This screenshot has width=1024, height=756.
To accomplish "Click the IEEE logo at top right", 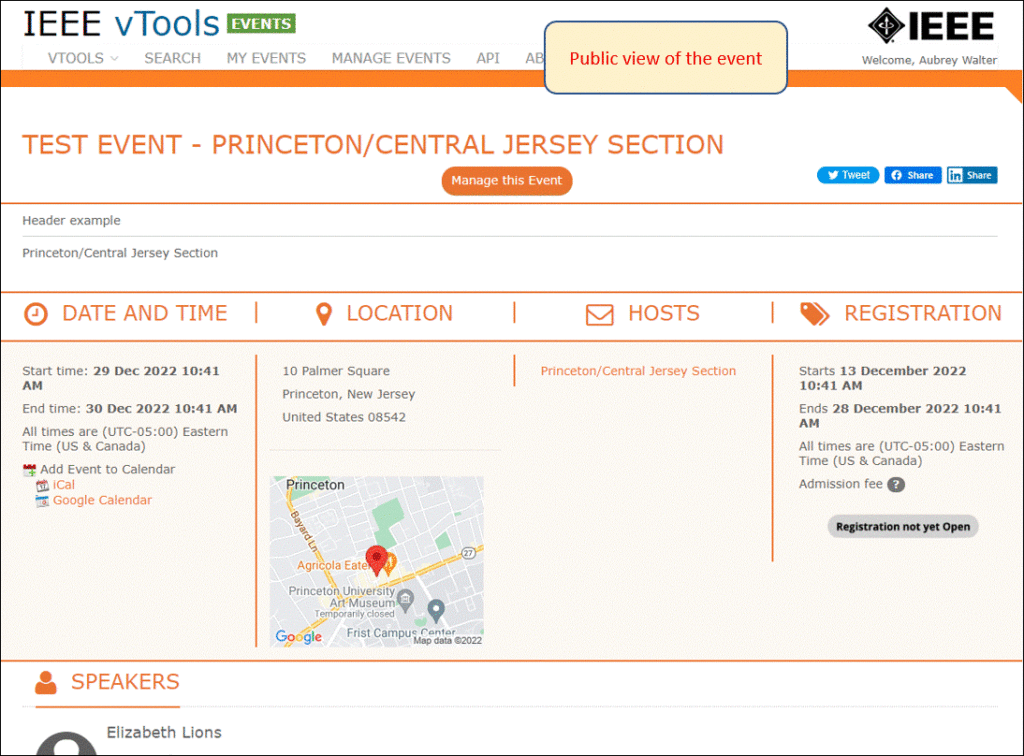I will click(x=929, y=25).
